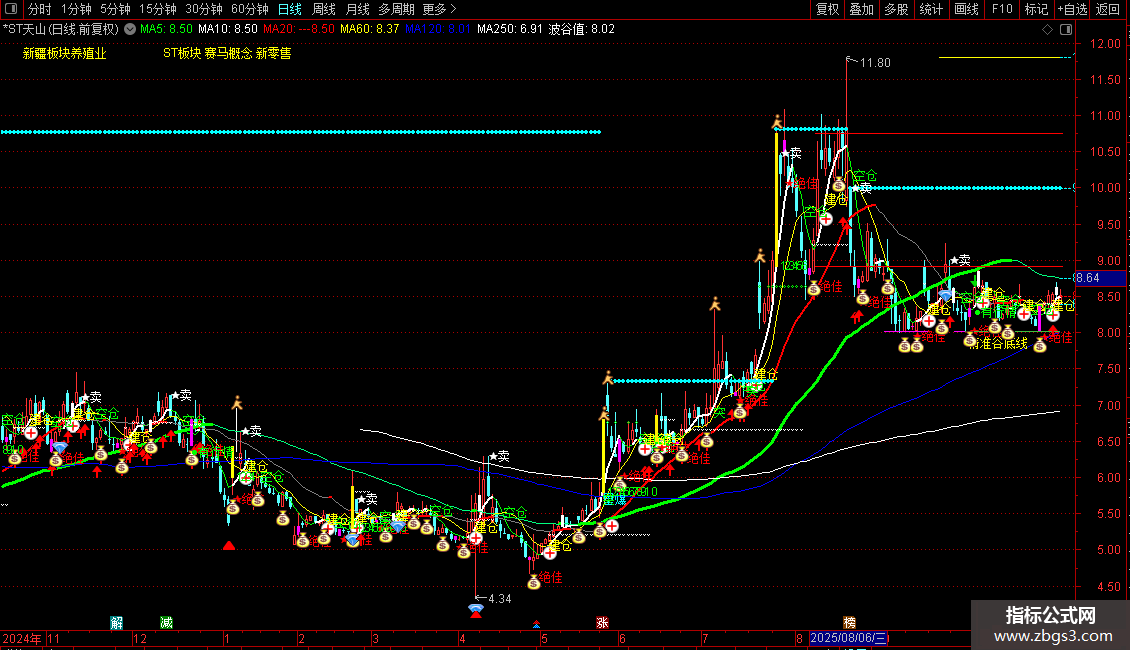Open the 新疆板块养殖业 sector tag
This screenshot has height=650, width=1130.
[65, 53]
